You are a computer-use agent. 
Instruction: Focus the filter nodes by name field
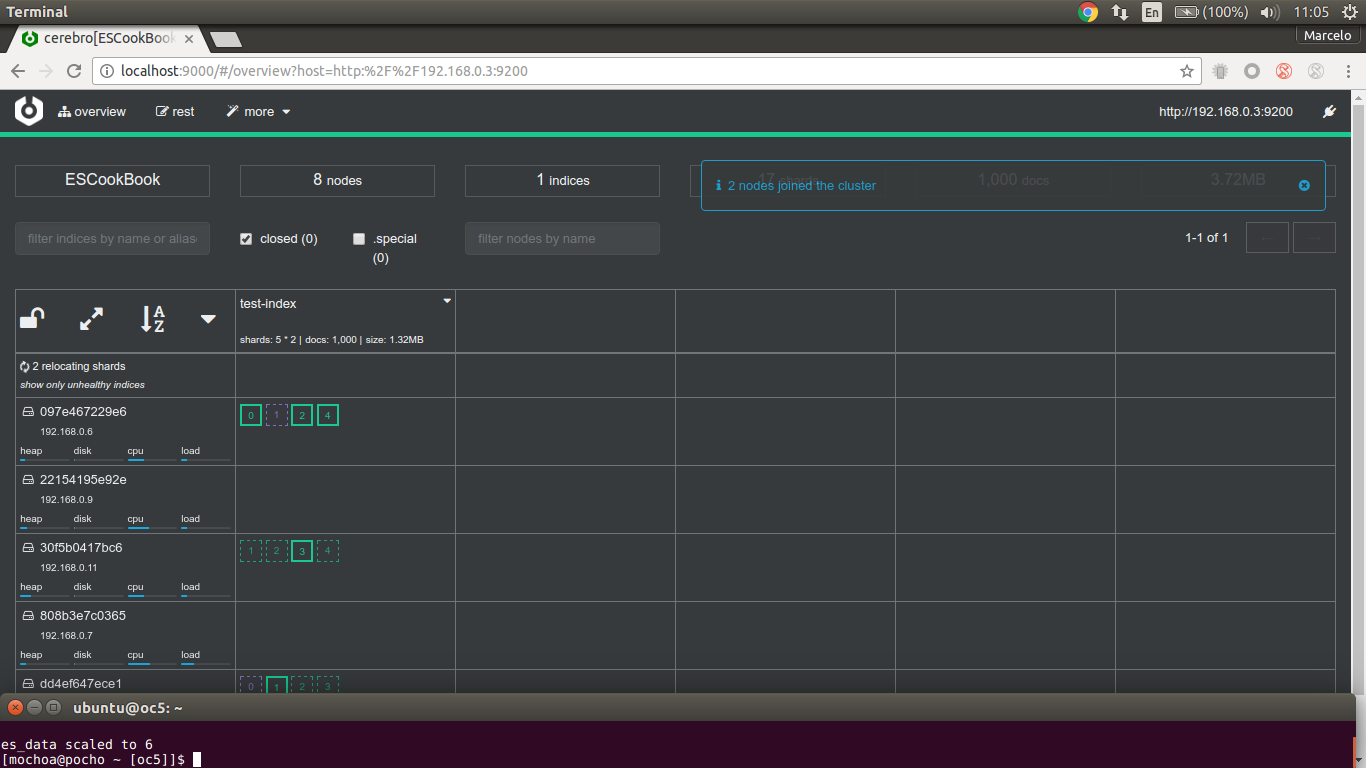click(562, 238)
